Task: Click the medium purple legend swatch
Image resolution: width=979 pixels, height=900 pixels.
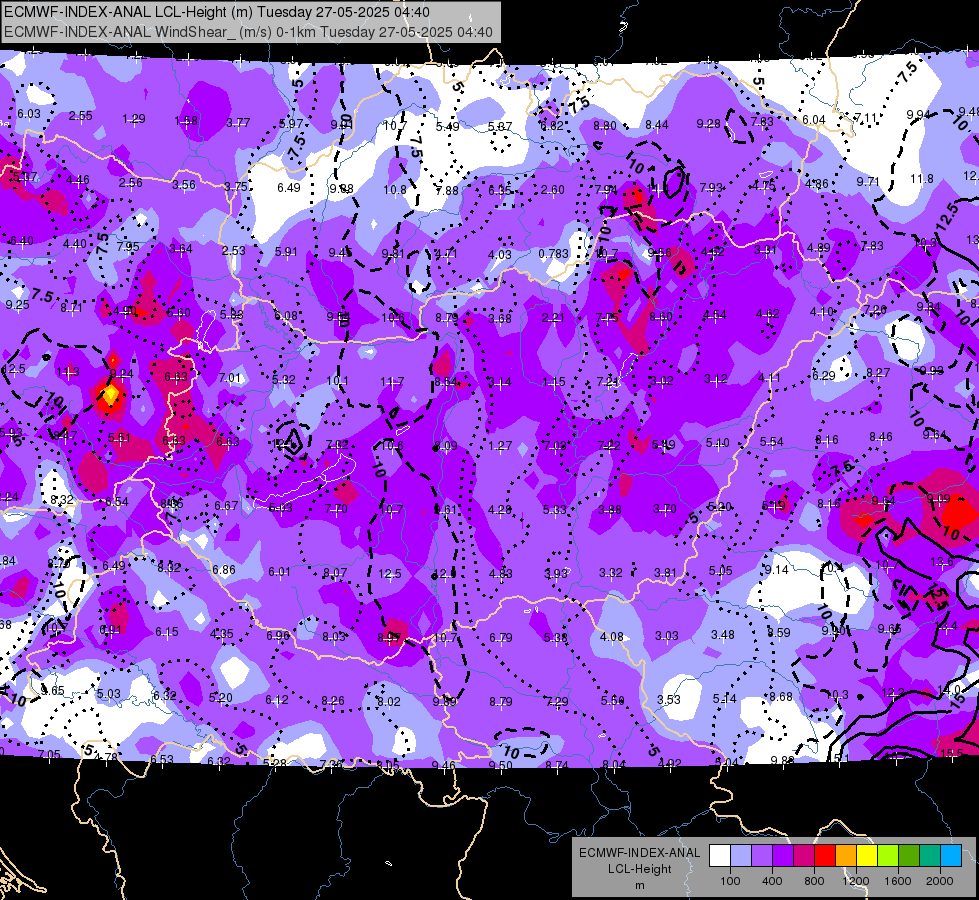Action: point(762,856)
